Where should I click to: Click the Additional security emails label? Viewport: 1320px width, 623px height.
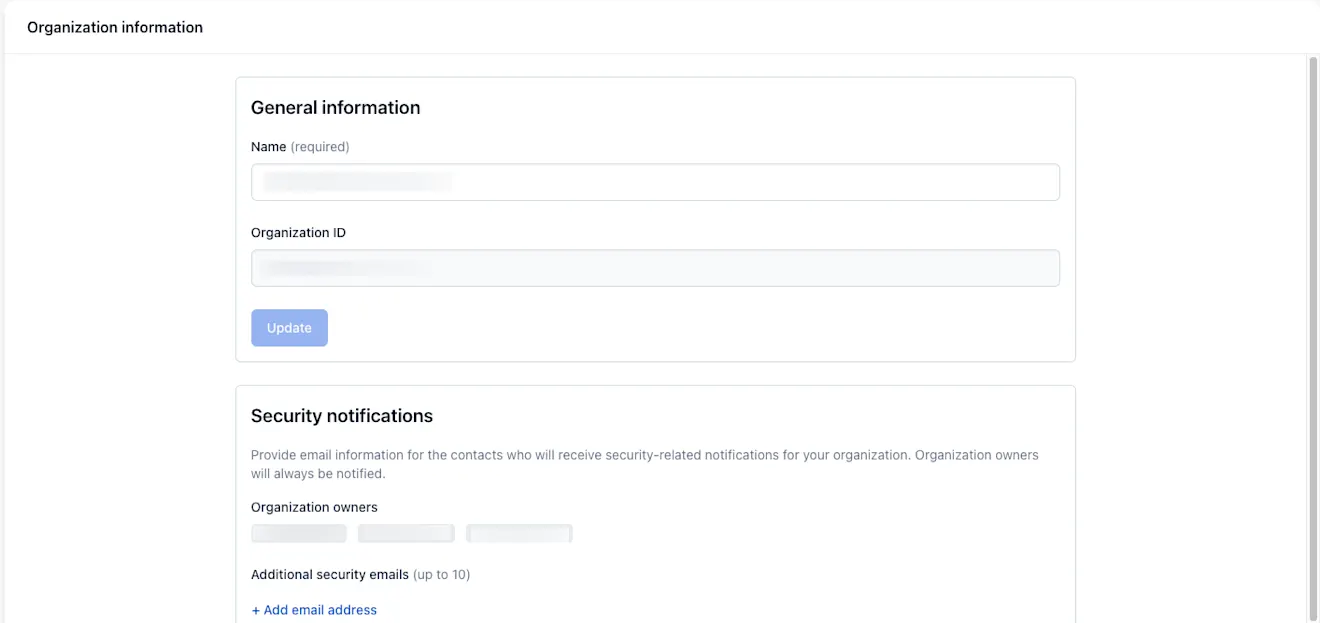330,575
